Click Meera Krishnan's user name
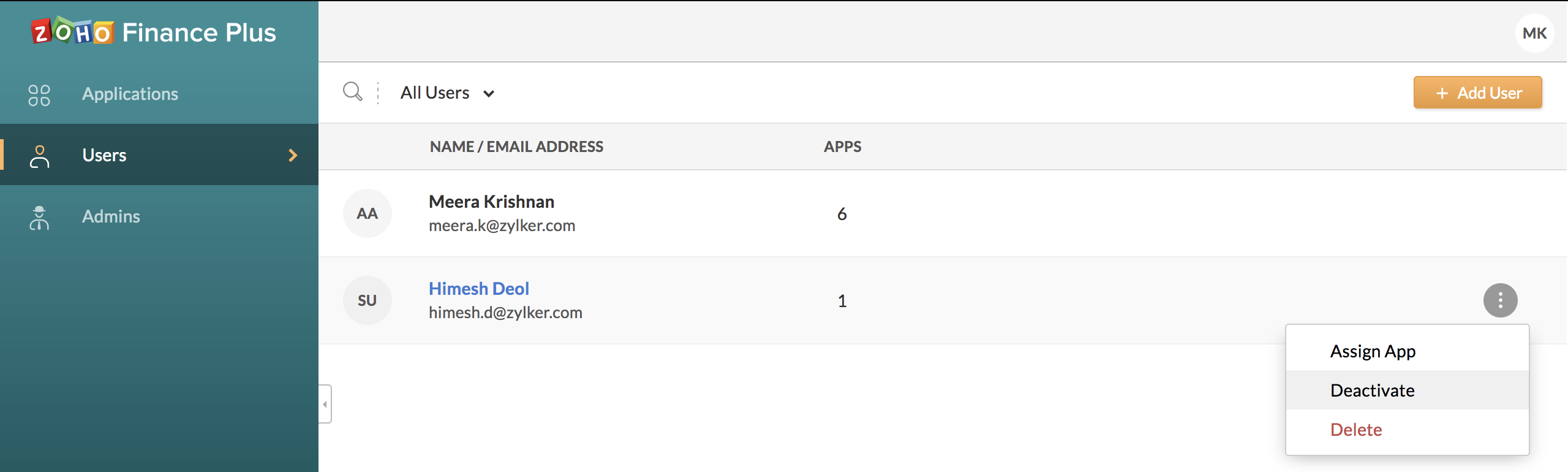 [491, 202]
